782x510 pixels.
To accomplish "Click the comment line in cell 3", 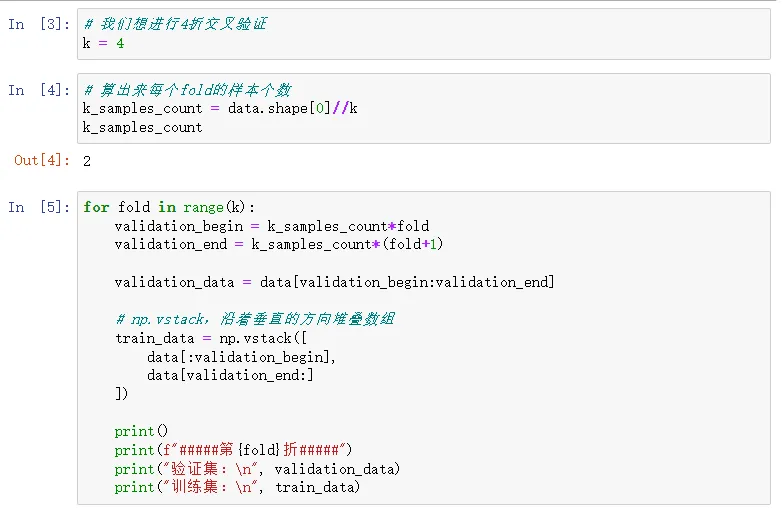I will [175, 24].
